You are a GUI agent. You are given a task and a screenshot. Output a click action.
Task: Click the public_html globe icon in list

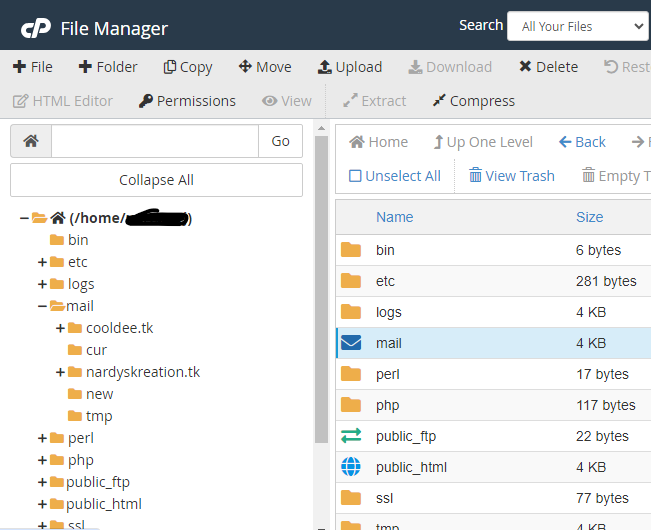(x=351, y=467)
